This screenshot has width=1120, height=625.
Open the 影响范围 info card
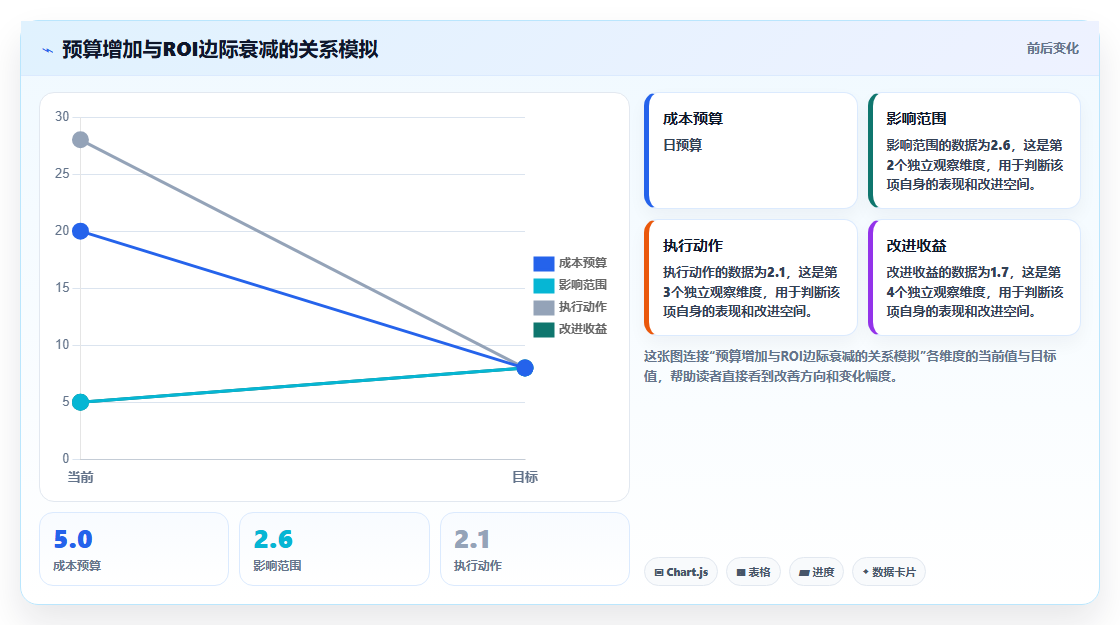click(974, 150)
